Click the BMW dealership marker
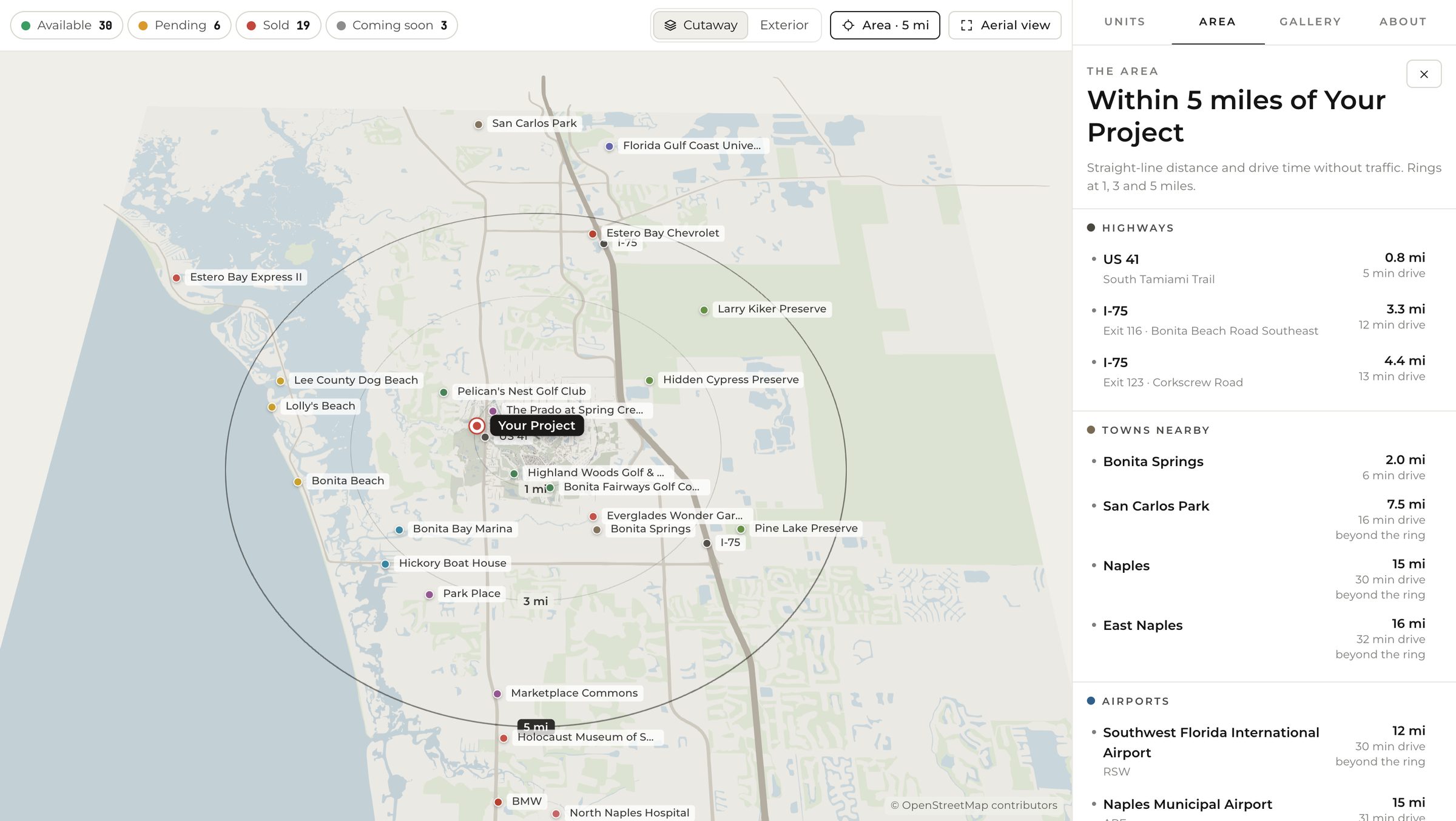The height and width of the screenshot is (821, 1456). (498, 802)
